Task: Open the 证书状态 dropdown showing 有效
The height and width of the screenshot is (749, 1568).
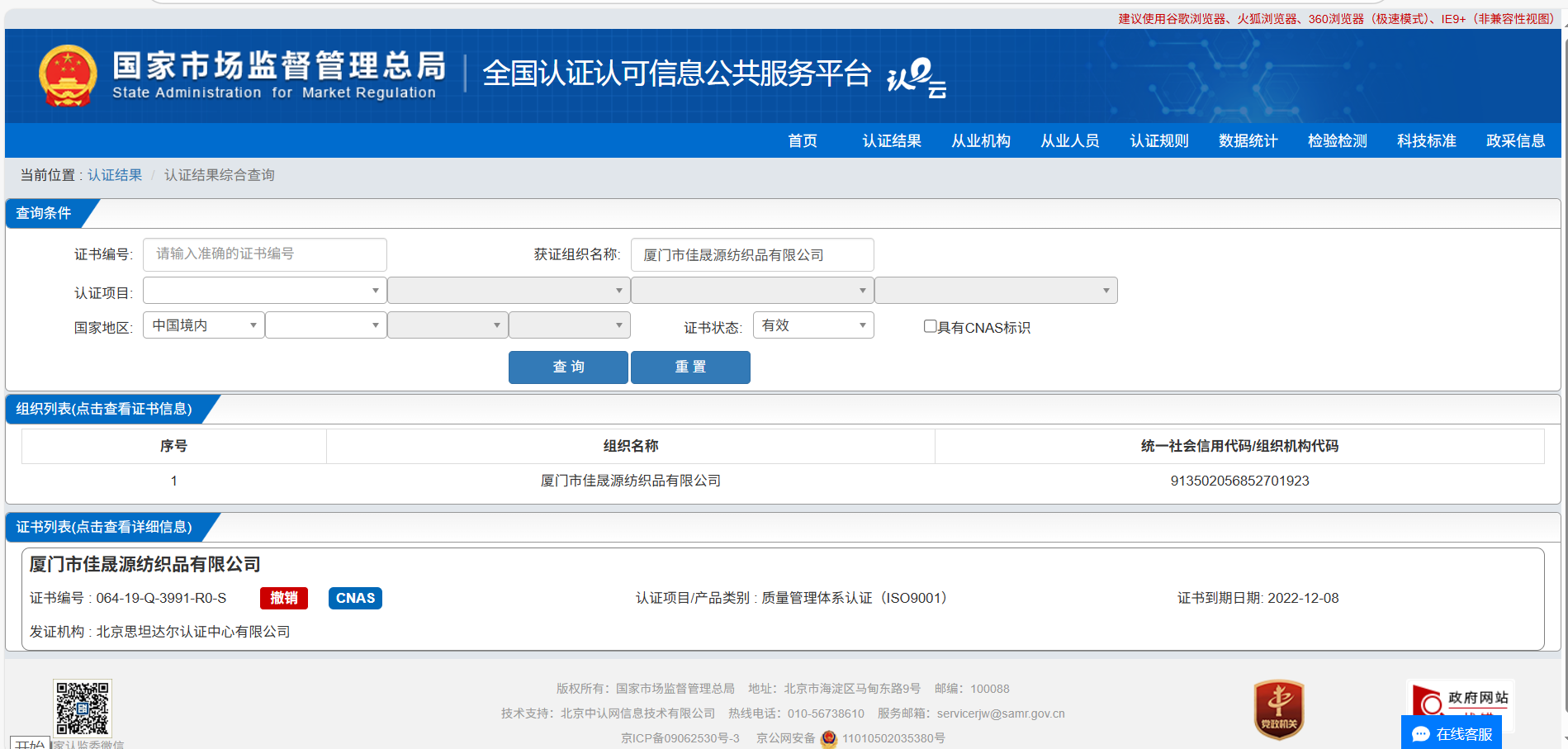Action: (812, 325)
